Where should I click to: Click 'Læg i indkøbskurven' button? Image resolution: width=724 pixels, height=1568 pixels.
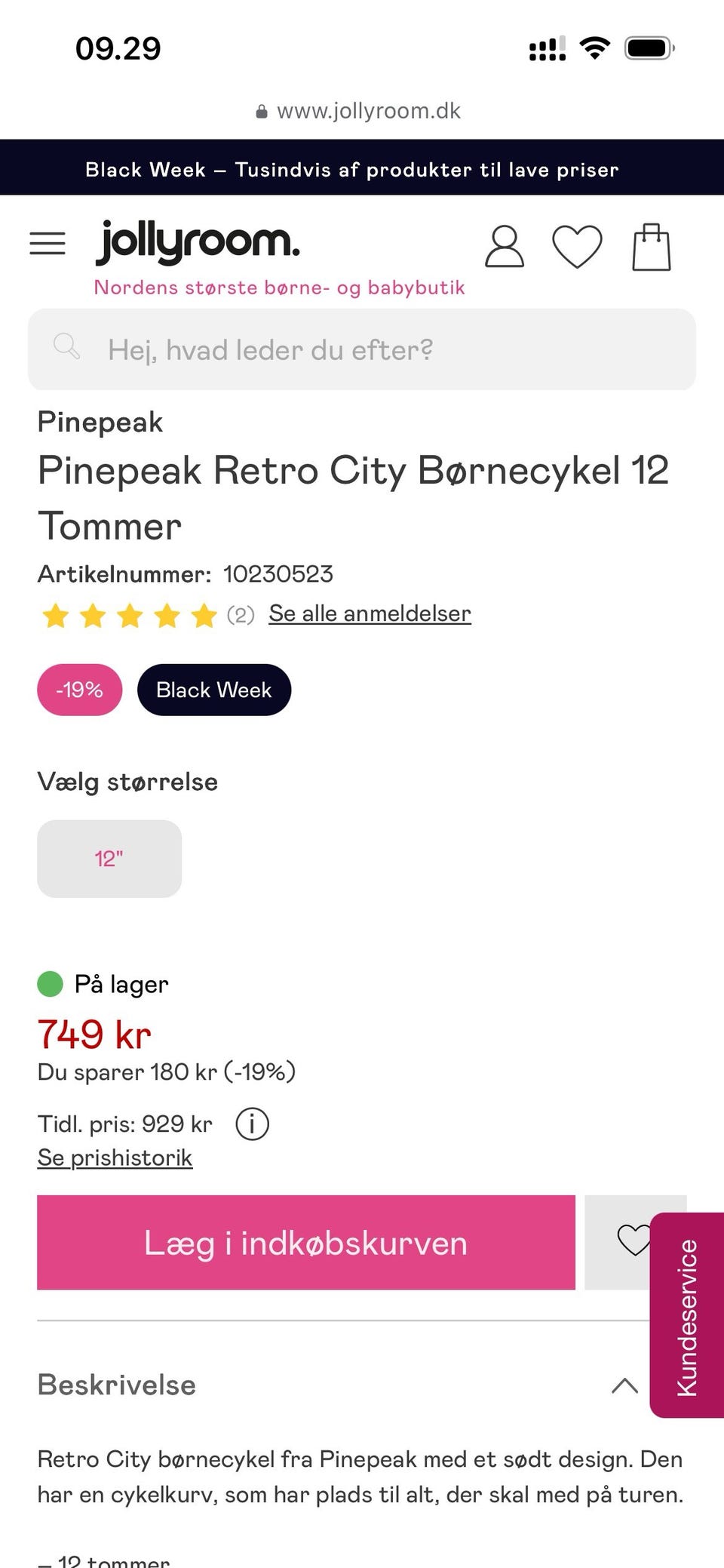(x=305, y=1242)
